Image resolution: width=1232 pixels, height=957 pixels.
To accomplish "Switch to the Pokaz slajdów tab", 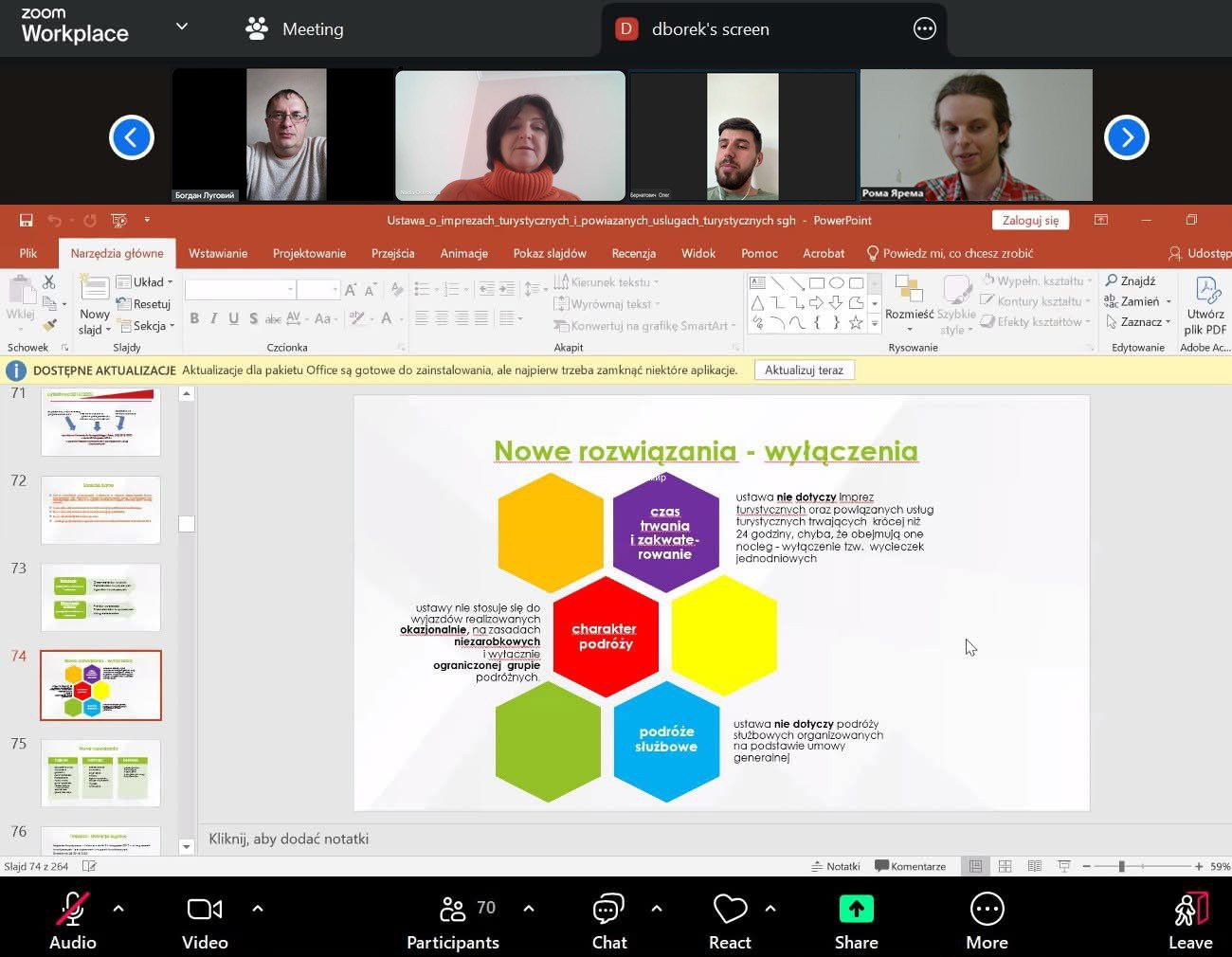I will pos(549,253).
